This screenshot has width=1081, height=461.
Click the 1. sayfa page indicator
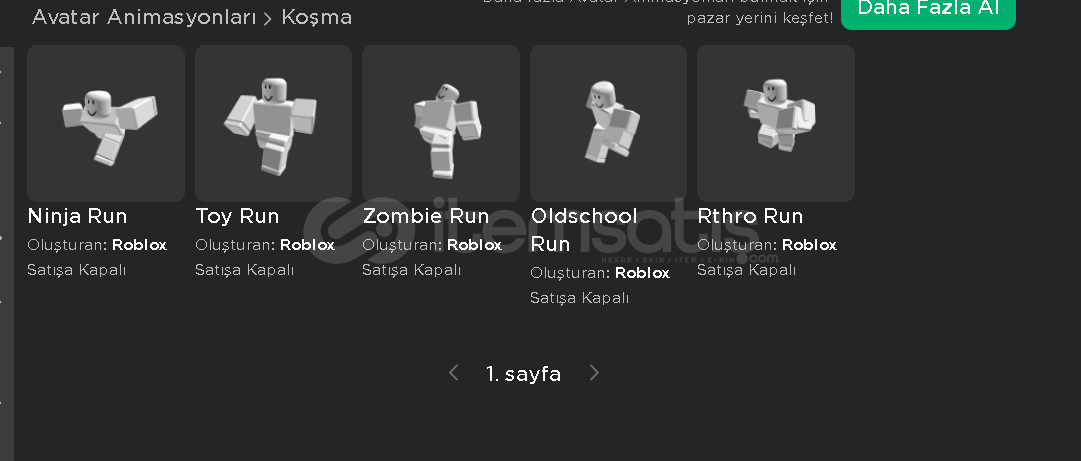[x=523, y=374]
